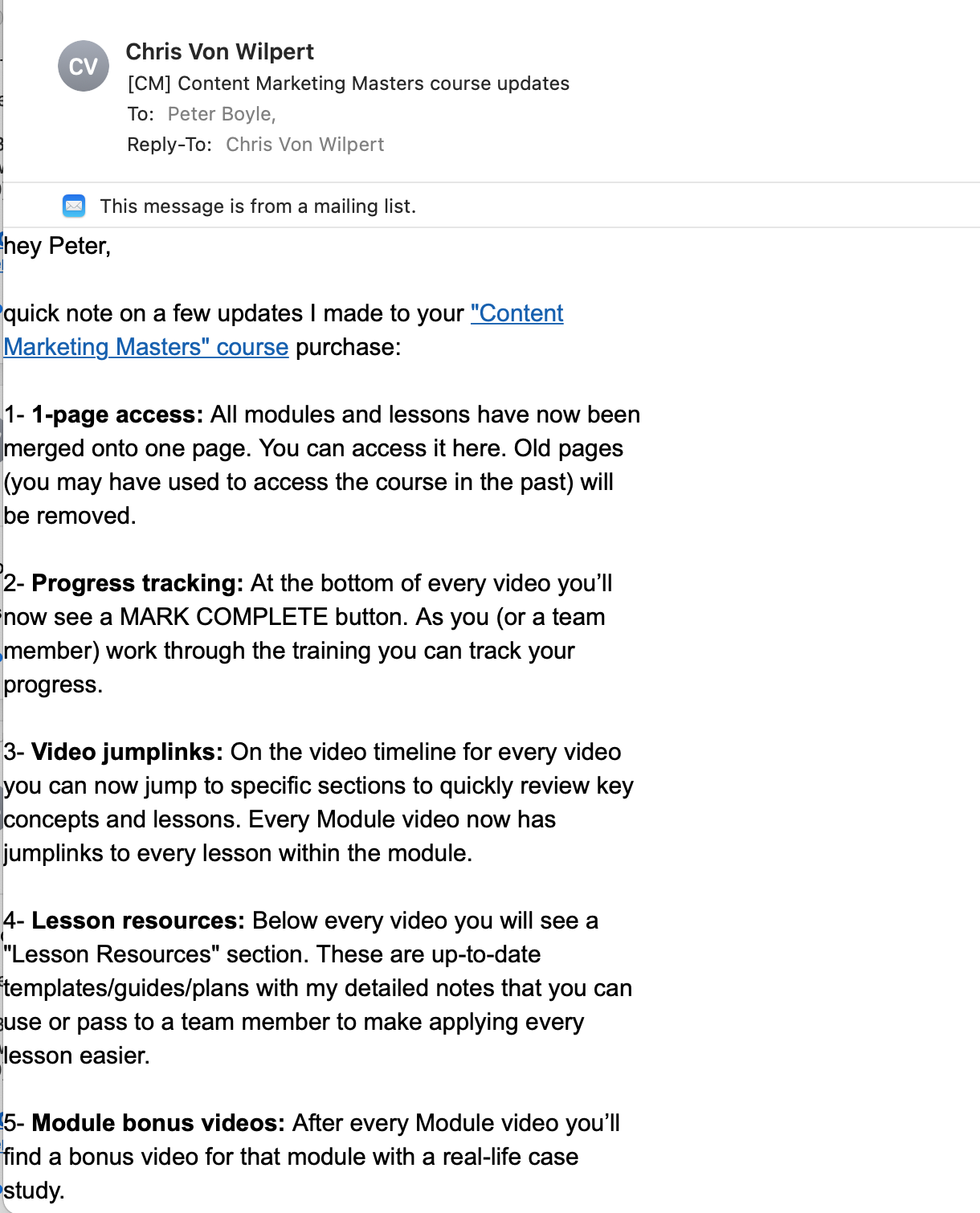
Task: Click the "Module bonus videos:" heading
Action: pos(158,1123)
